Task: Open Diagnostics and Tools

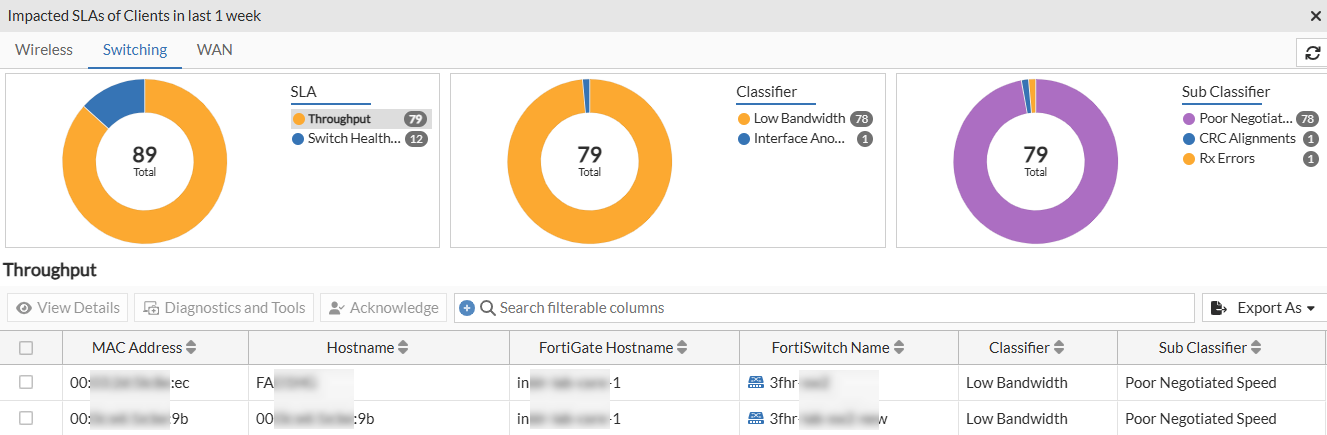Action: pos(224,308)
